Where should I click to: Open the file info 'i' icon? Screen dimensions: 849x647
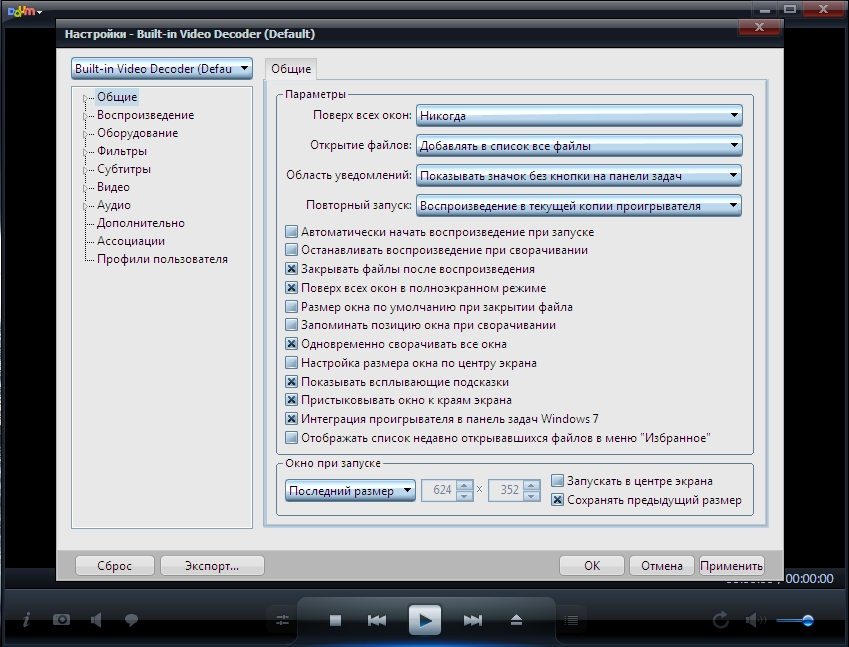26,620
